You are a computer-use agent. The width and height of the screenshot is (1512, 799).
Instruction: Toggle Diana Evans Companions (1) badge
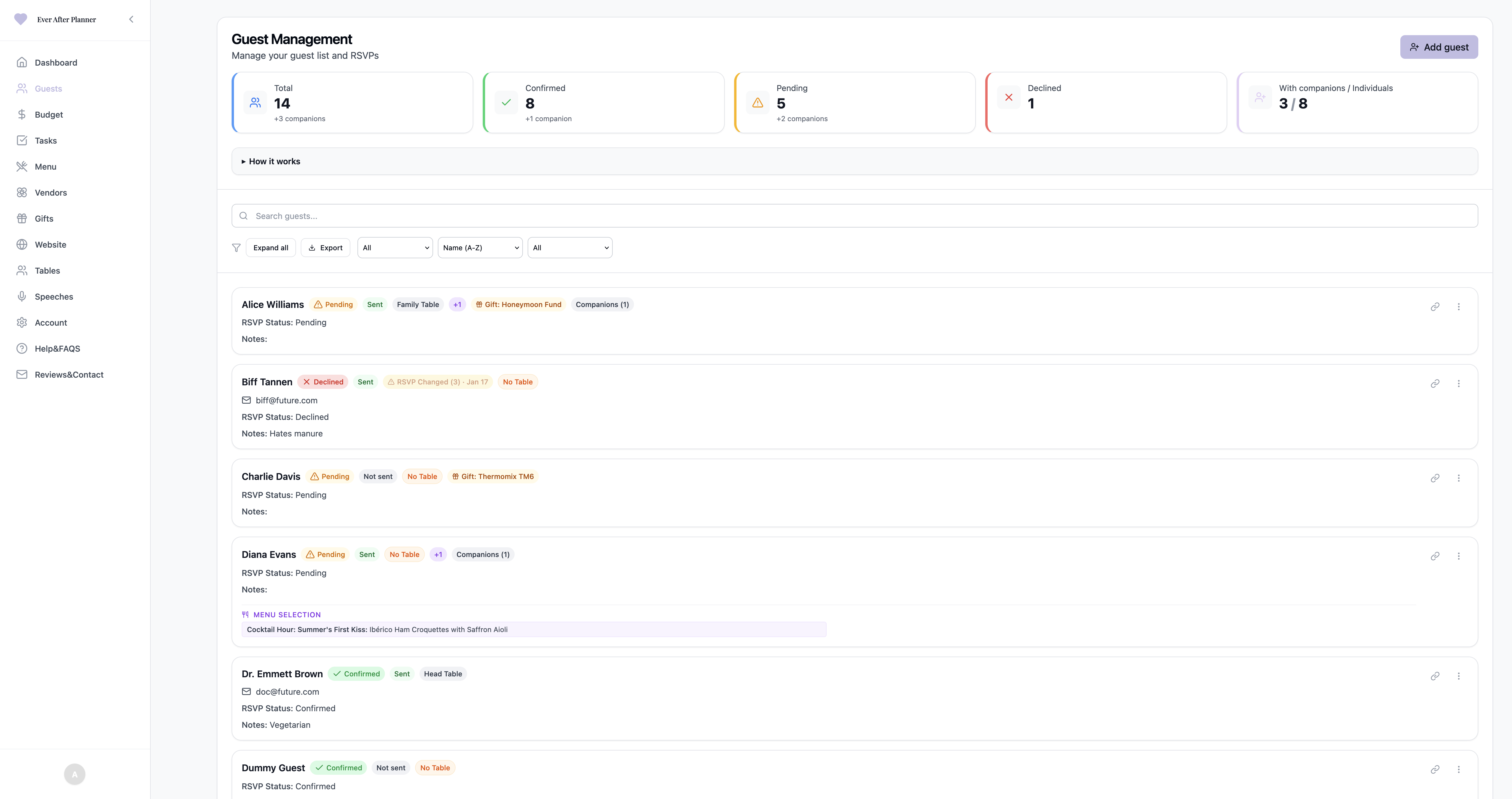pos(482,555)
